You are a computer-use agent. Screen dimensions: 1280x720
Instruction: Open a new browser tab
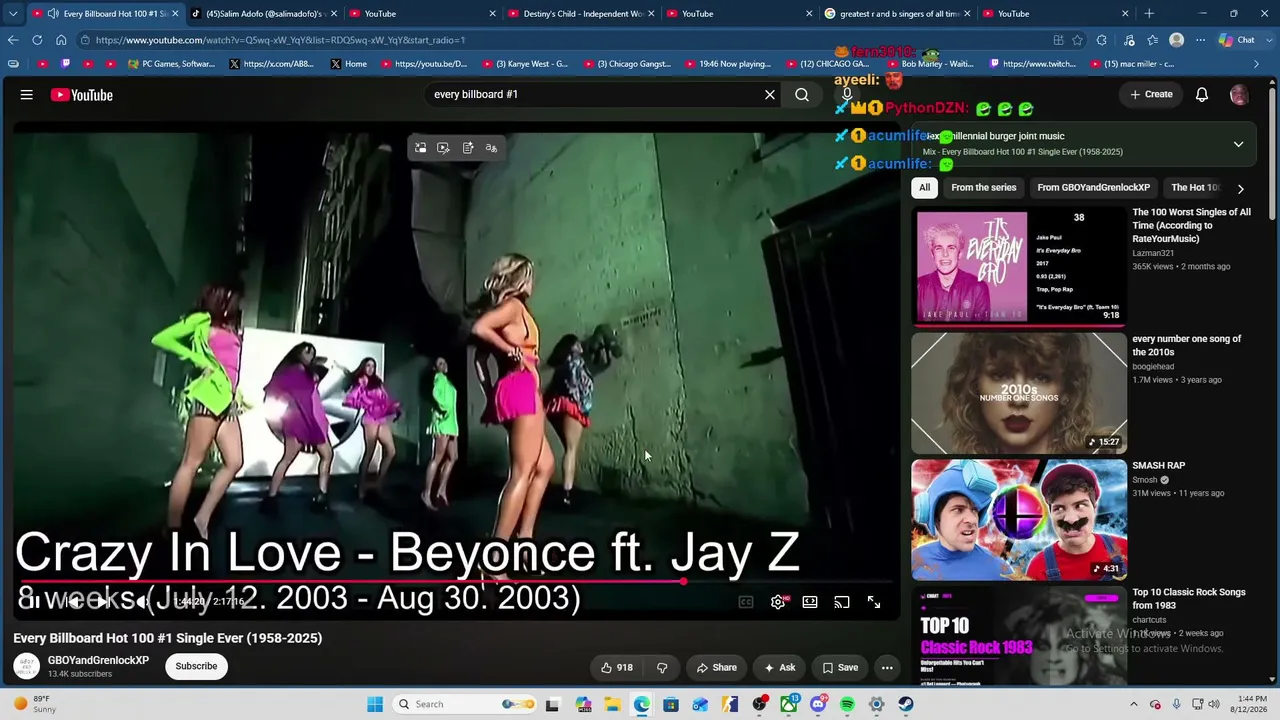click(1149, 14)
